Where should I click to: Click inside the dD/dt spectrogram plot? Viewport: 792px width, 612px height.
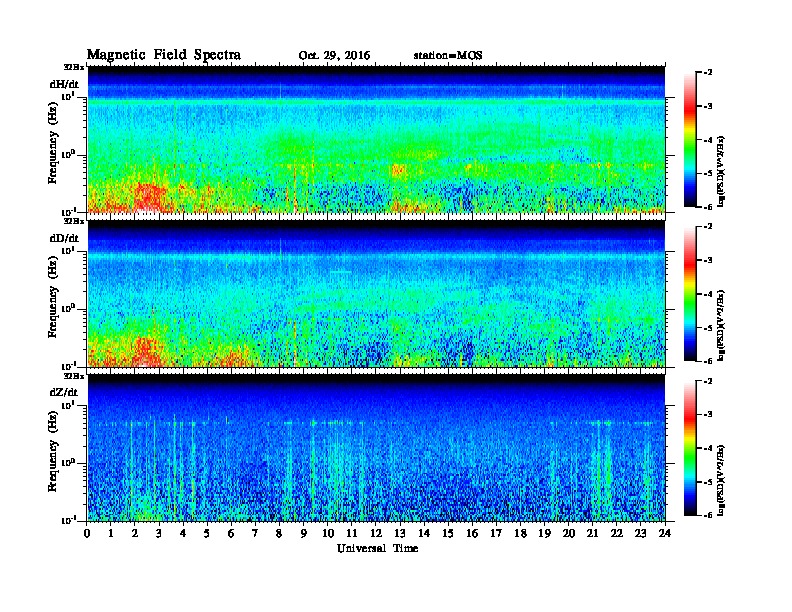pyautogui.click(x=376, y=293)
